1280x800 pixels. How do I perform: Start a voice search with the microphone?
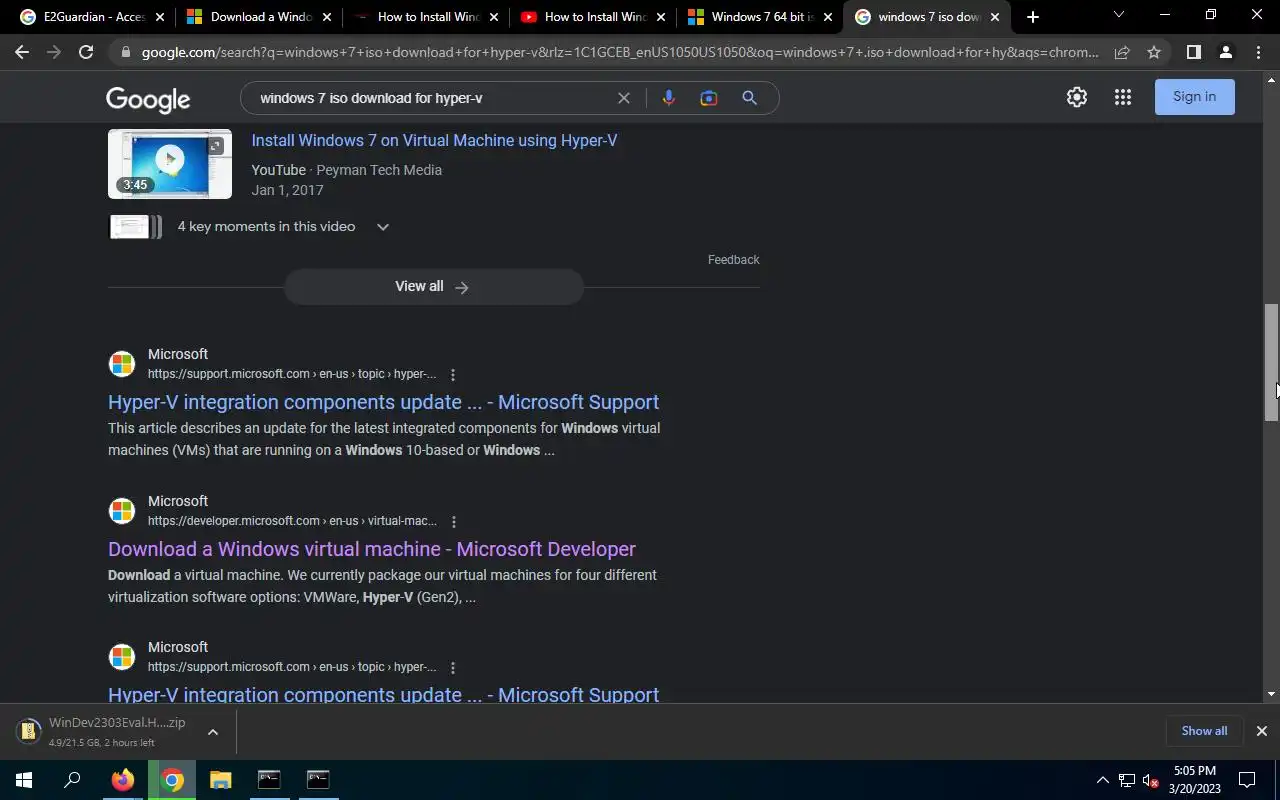(668, 98)
